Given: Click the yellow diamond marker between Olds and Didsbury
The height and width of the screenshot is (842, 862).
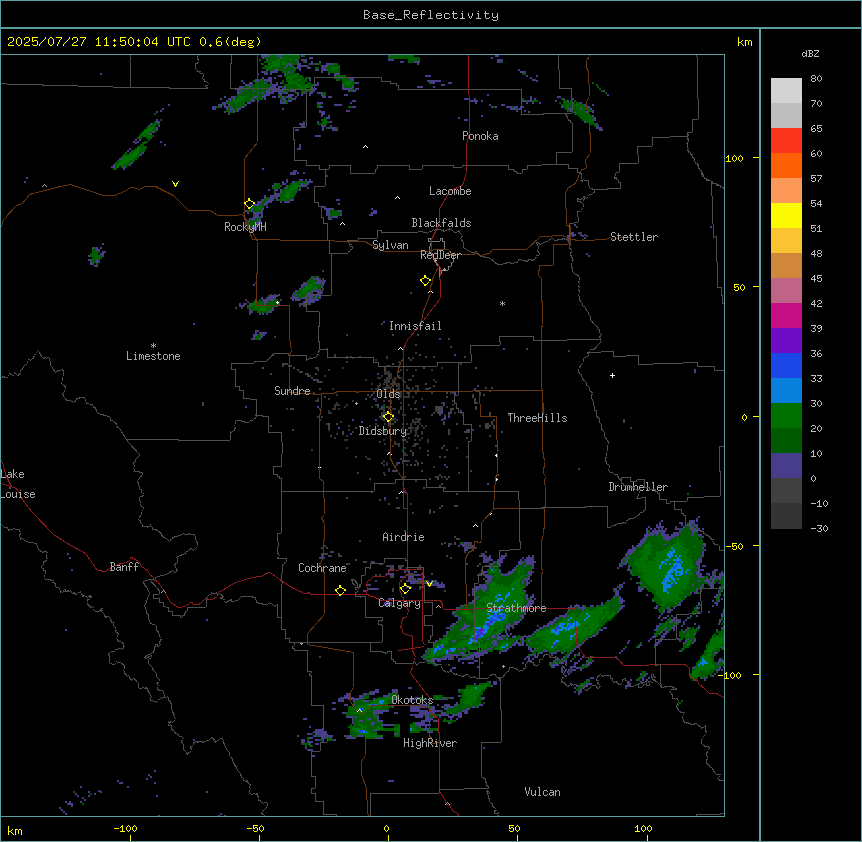Looking at the screenshot, I should [388, 417].
